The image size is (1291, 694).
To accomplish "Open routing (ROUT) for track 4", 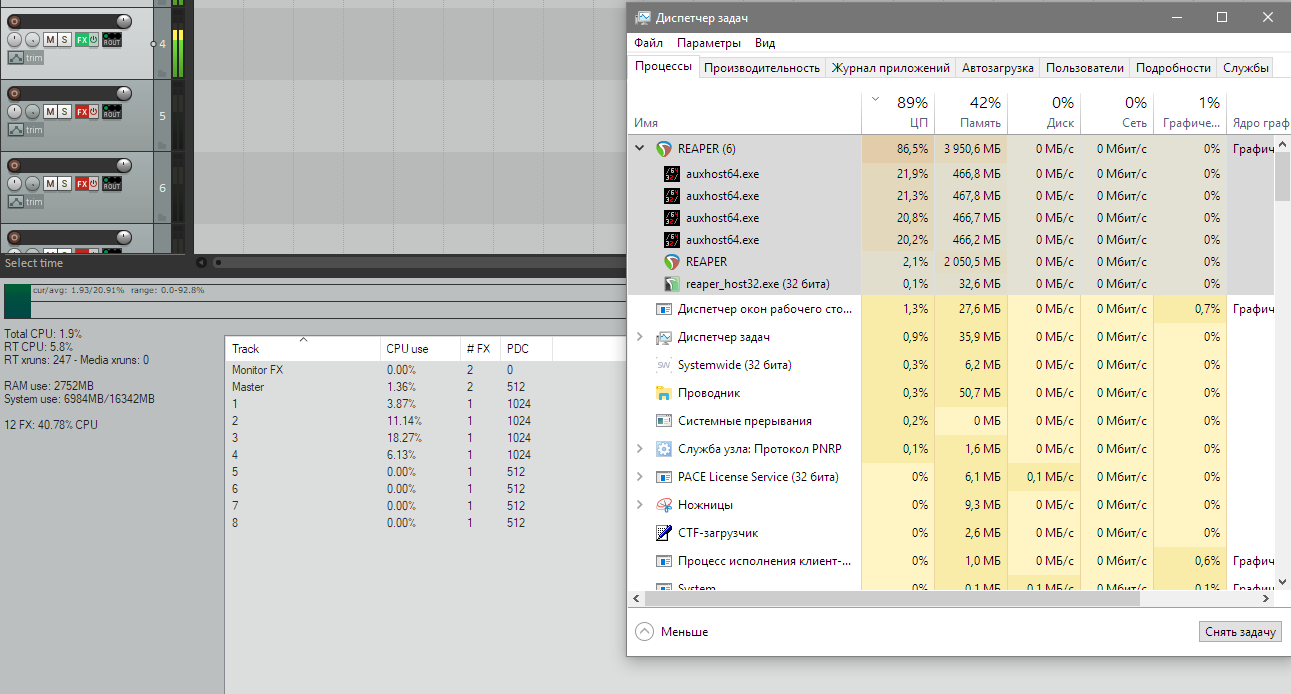I will (x=112, y=39).
